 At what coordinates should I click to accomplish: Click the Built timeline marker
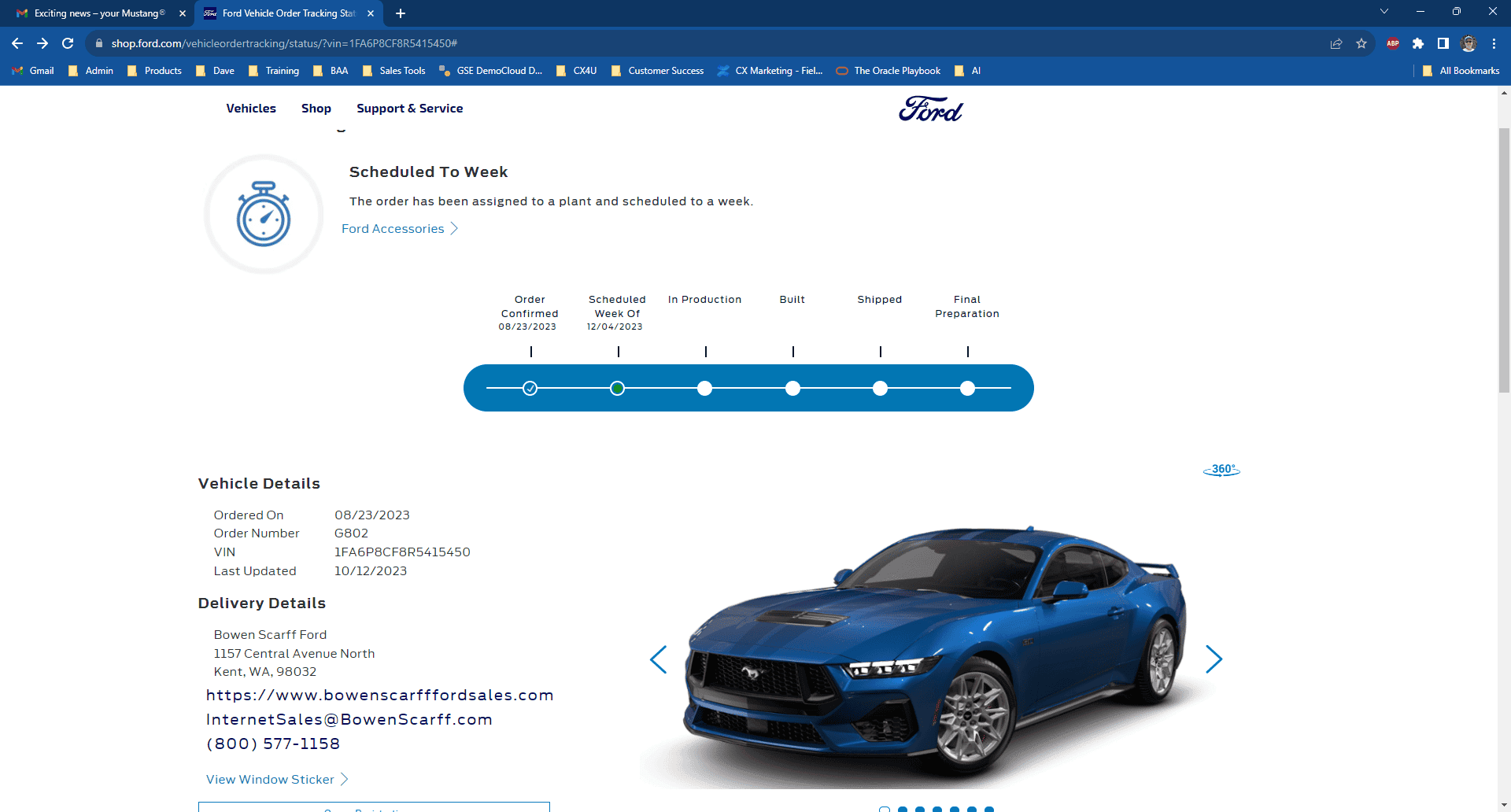(x=793, y=388)
